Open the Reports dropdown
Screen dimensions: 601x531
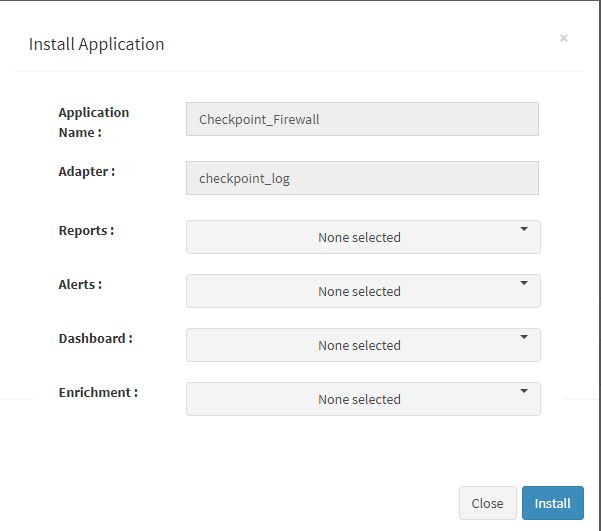[x=363, y=237]
